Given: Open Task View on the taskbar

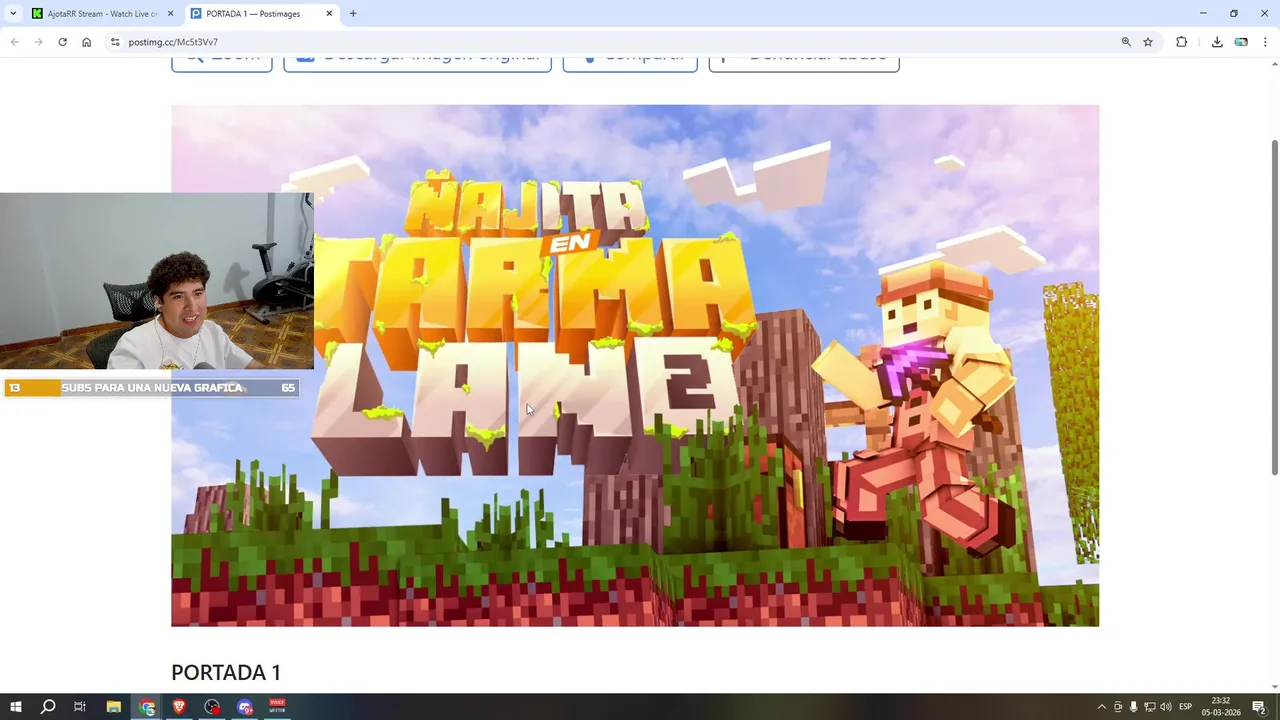Looking at the screenshot, I should [80, 707].
